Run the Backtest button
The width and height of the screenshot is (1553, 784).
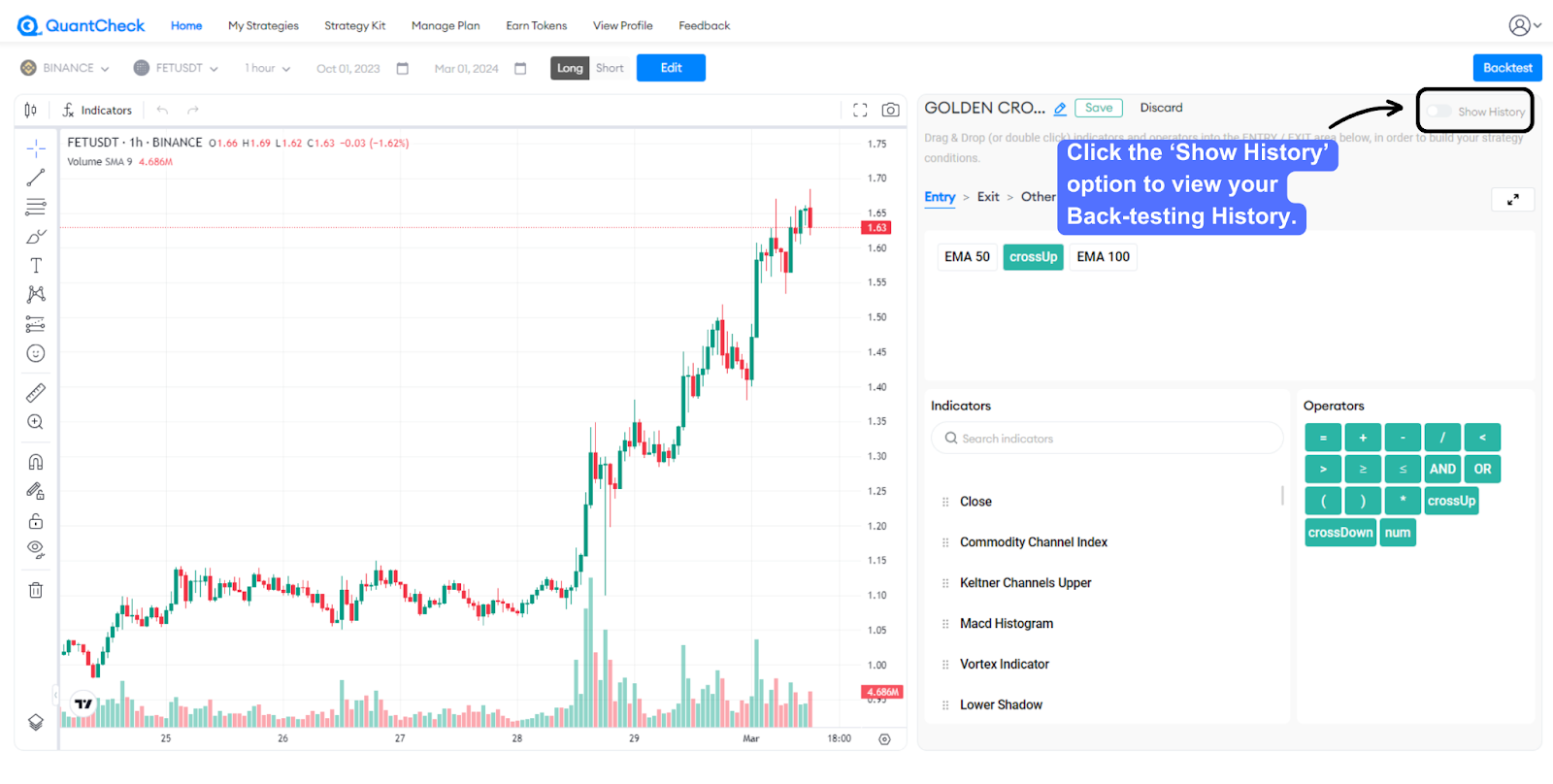tap(1506, 68)
